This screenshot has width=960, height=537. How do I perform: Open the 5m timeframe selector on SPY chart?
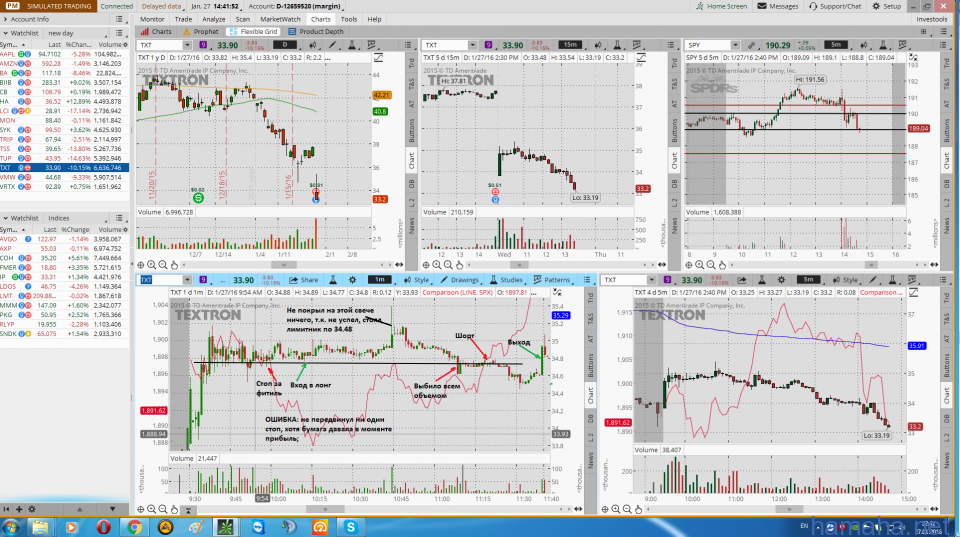point(836,45)
